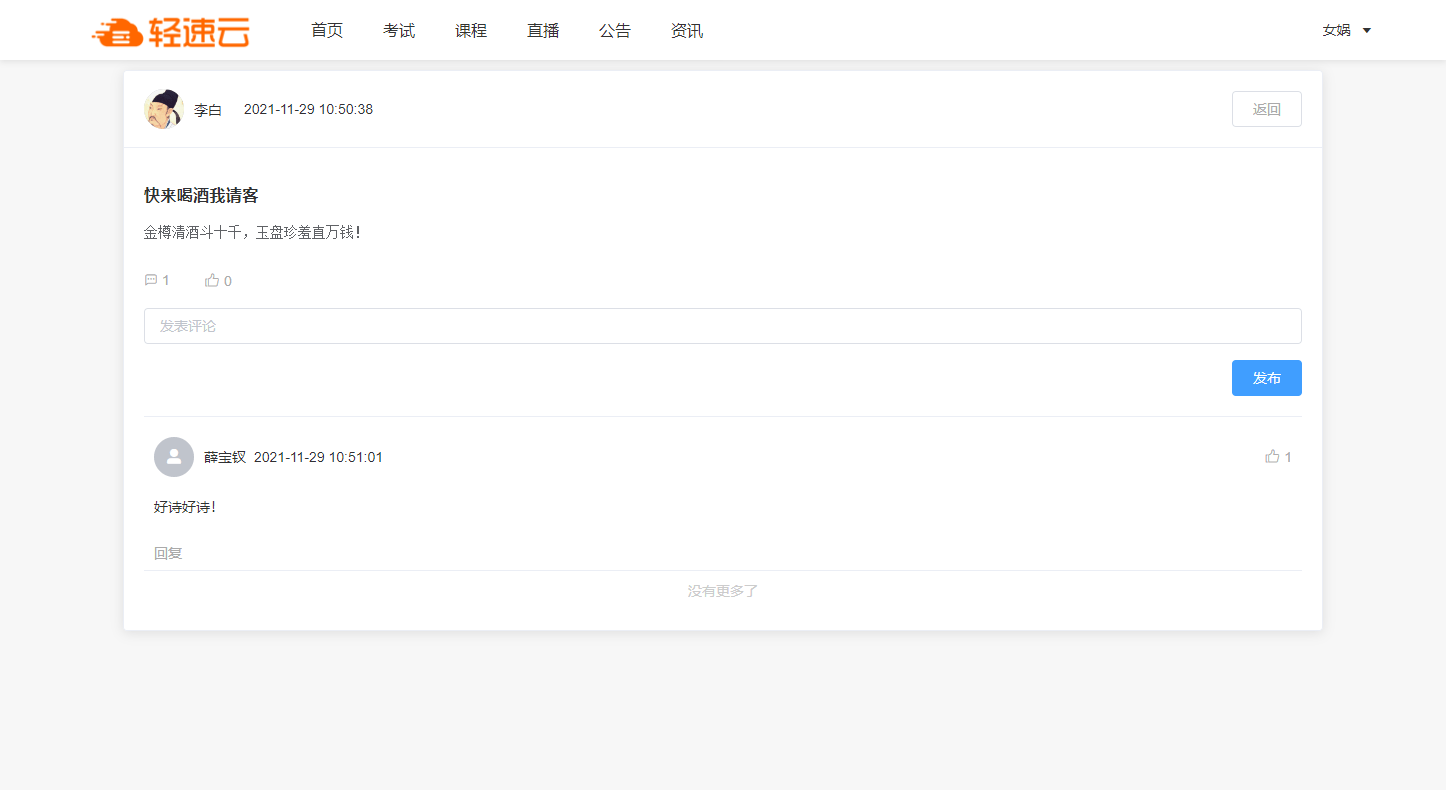Click the post title 快来喝酒我请客
1446x790 pixels.
pos(201,196)
